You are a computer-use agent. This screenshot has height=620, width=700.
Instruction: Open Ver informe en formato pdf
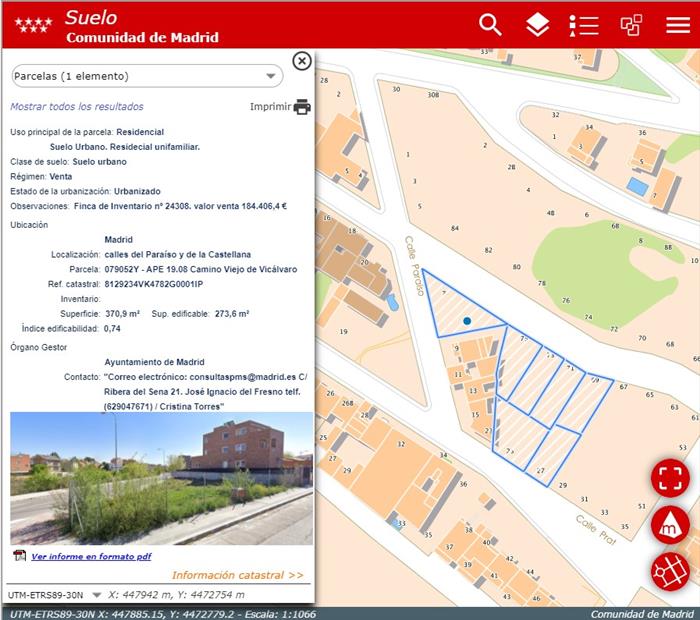click(91, 556)
